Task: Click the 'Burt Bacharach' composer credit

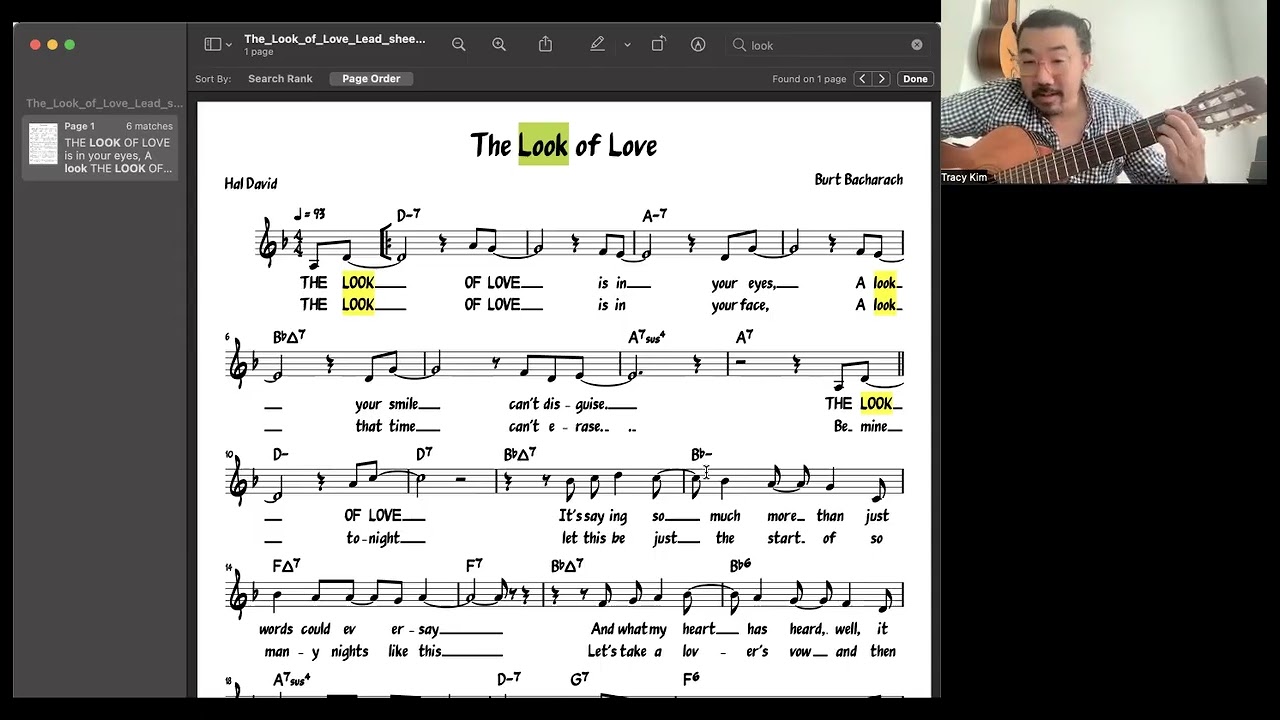Action: (858, 180)
